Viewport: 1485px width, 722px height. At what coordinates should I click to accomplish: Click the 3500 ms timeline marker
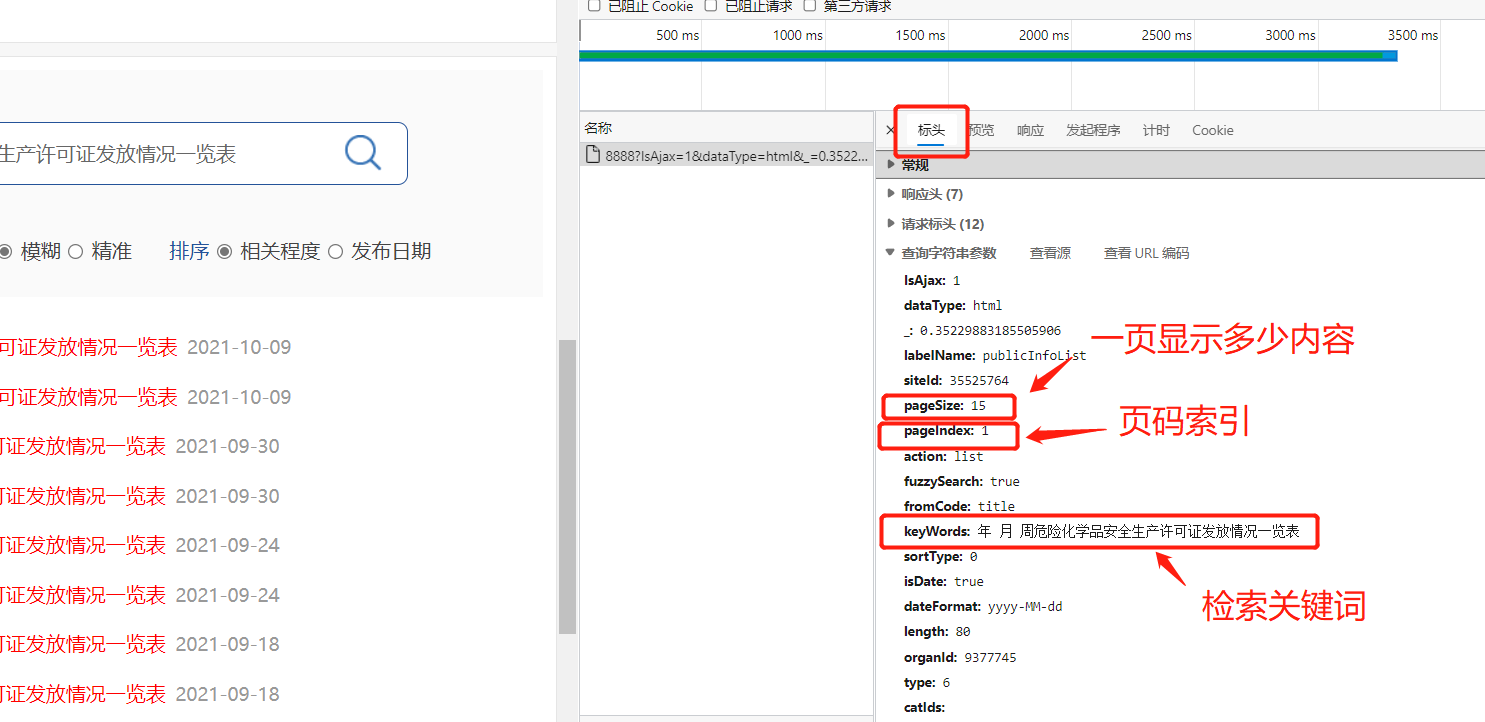click(1413, 35)
